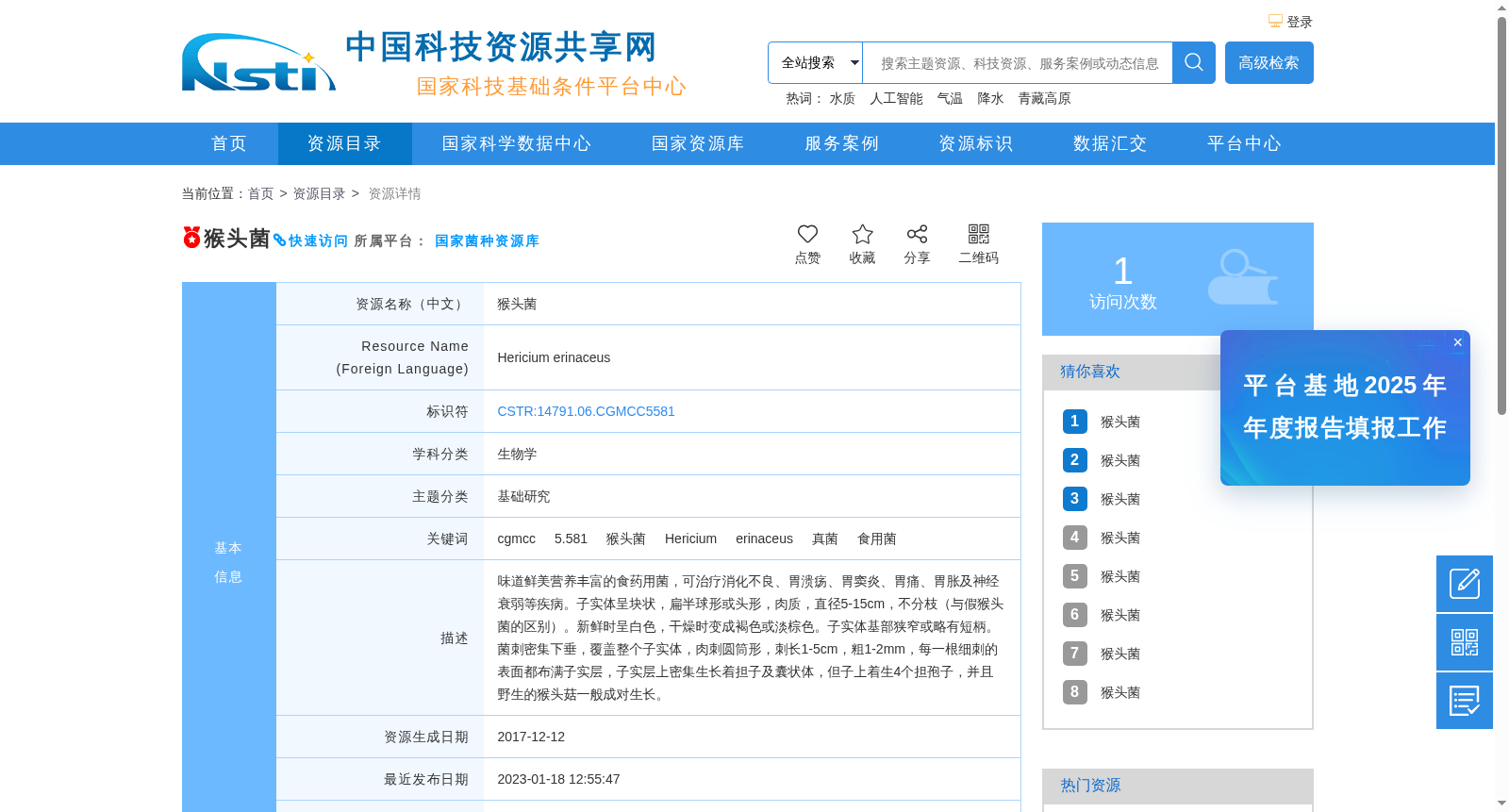Click hot word 降水
The width and height of the screenshot is (1509, 812).
pyautogui.click(x=990, y=98)
